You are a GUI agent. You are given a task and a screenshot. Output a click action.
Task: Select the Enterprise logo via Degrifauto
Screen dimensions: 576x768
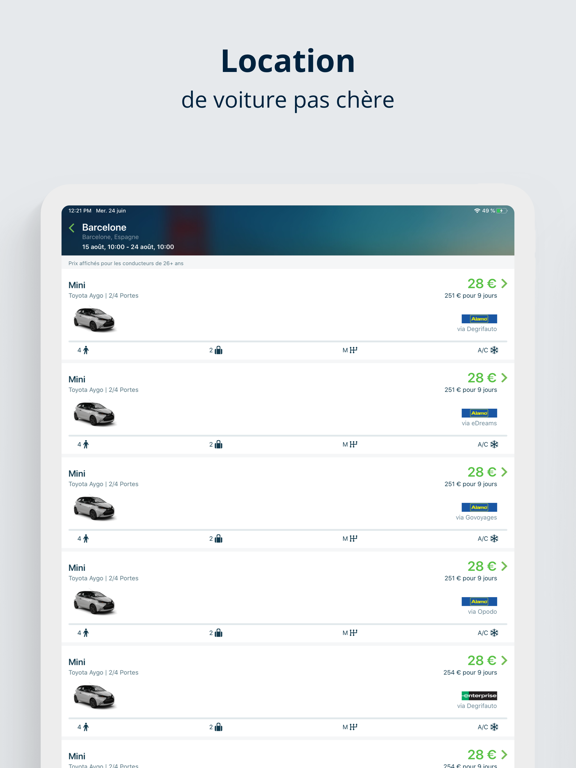click(479, 696)
